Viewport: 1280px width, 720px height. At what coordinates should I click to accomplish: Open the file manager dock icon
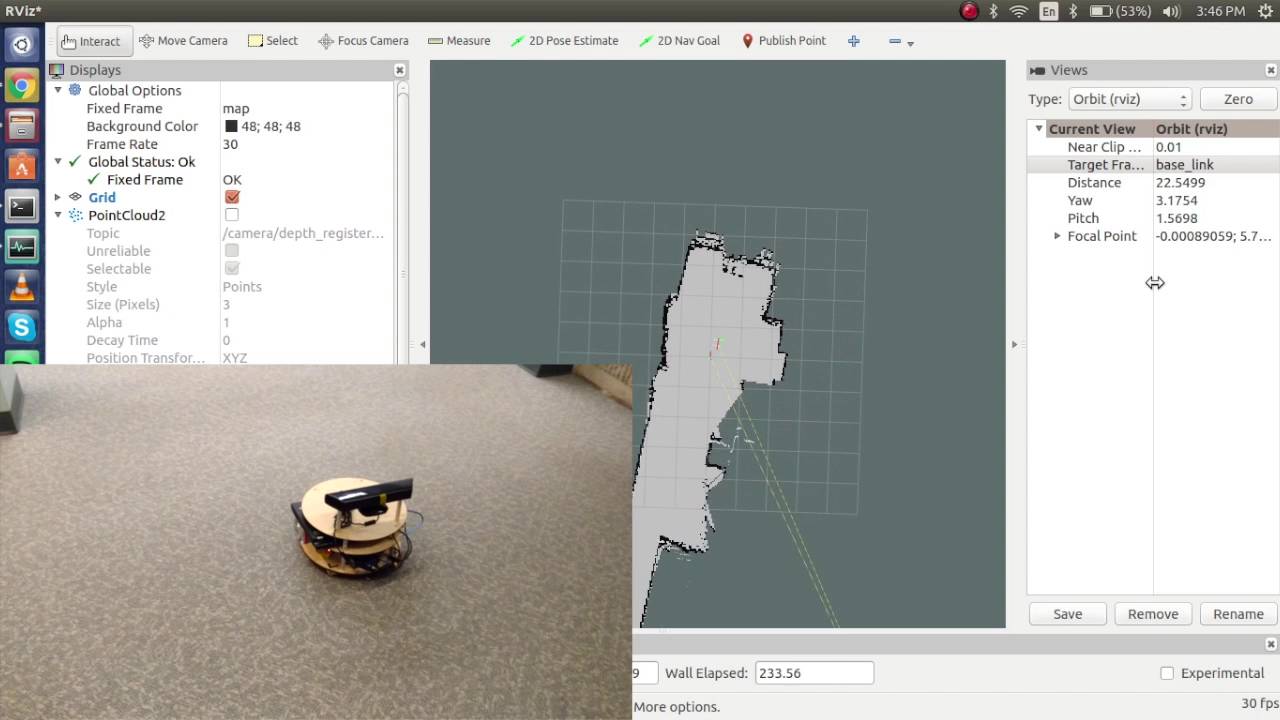22,126
